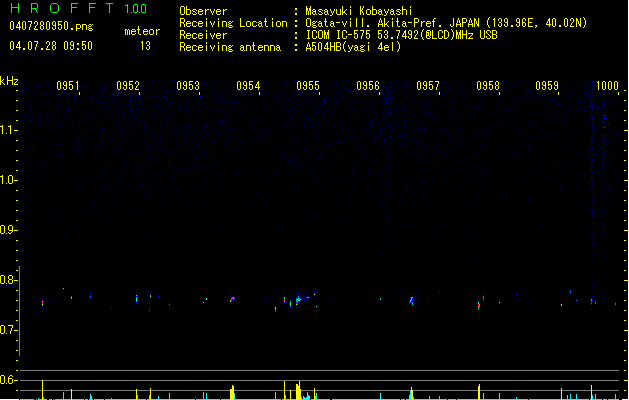Click the 0.6 kHz axis label
This screenshot has width=629, height=400.
click(x=8, y=380)
